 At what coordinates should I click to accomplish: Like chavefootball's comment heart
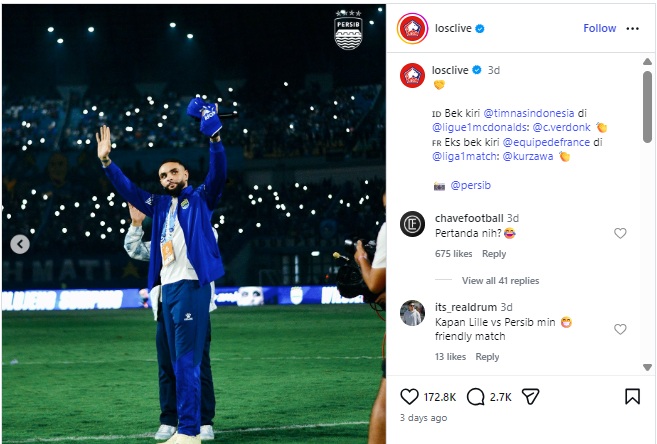coord(620,233)
